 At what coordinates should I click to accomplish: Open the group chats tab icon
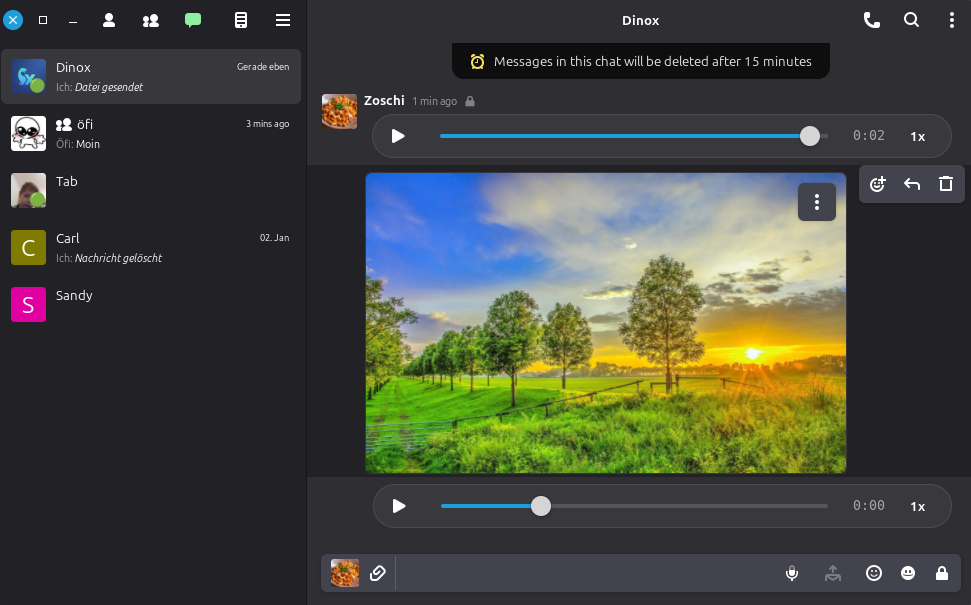pos(150,20)
